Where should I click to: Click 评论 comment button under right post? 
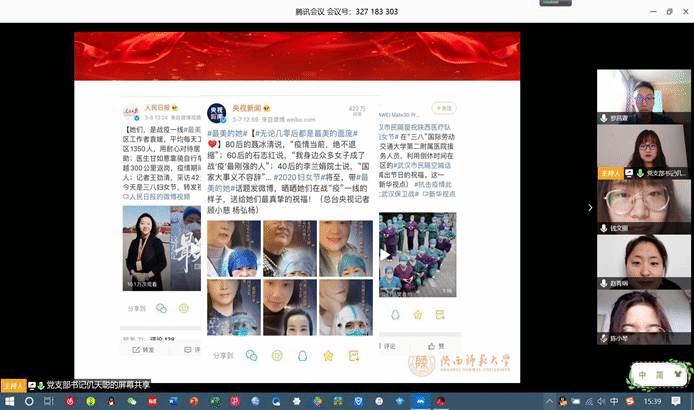389,346
